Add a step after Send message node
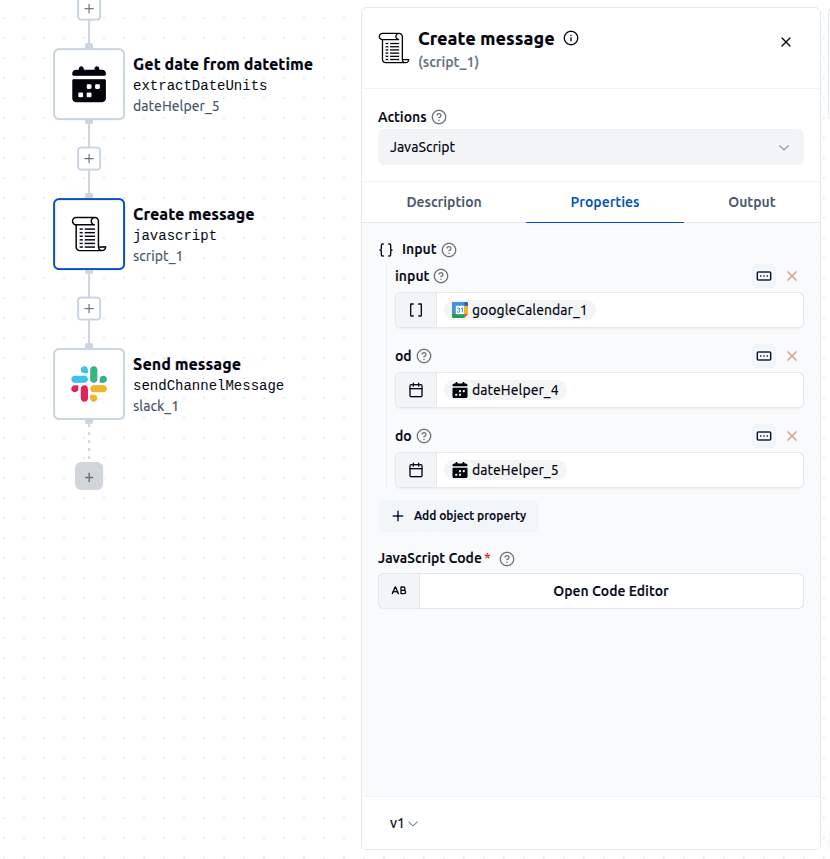830x859 pixels. click(x=89, y=477)
